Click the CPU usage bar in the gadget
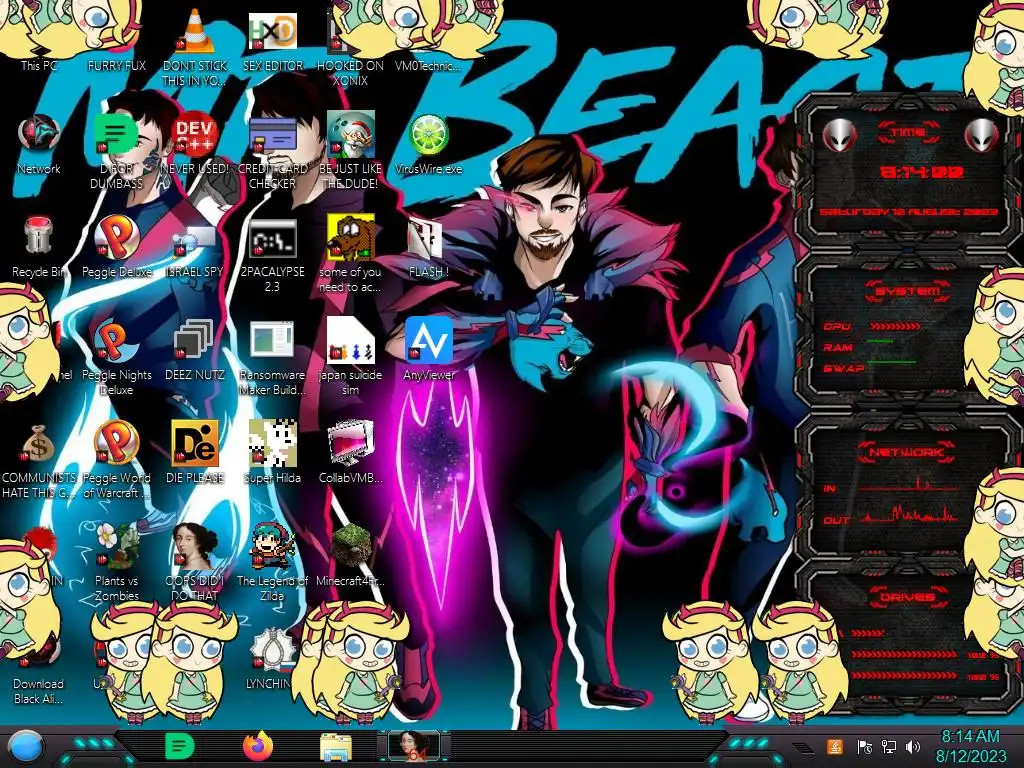This screenshot has width=1024, height=768. [x=896, y=326]
